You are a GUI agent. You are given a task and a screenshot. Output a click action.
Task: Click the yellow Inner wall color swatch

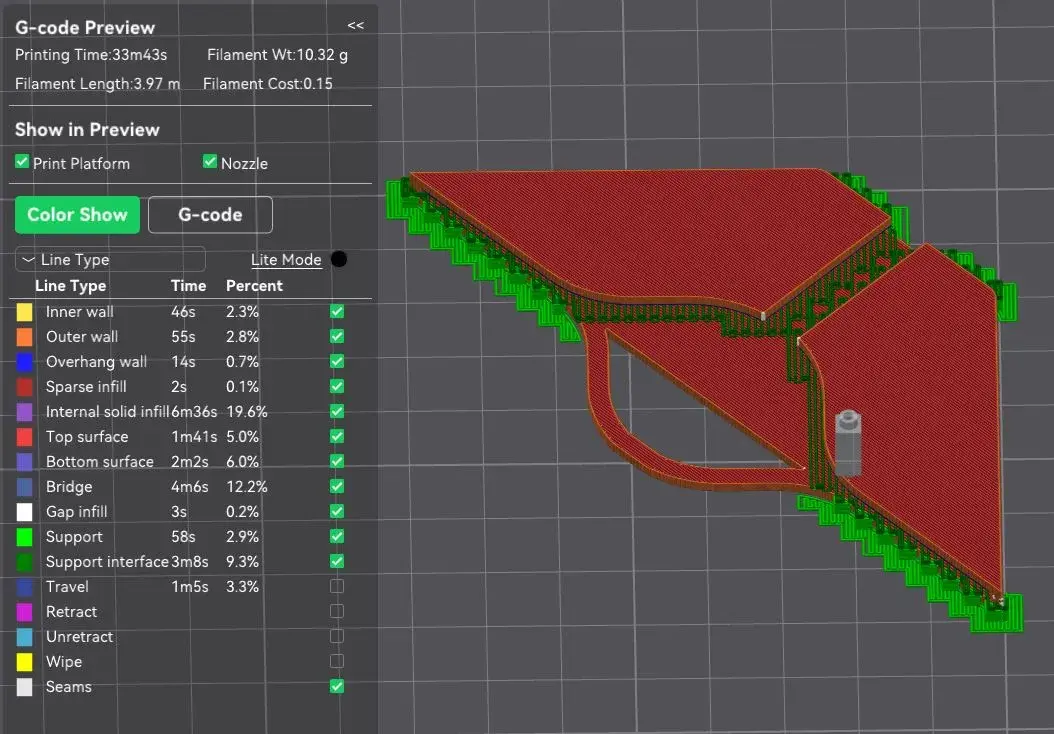coord(24,312)
